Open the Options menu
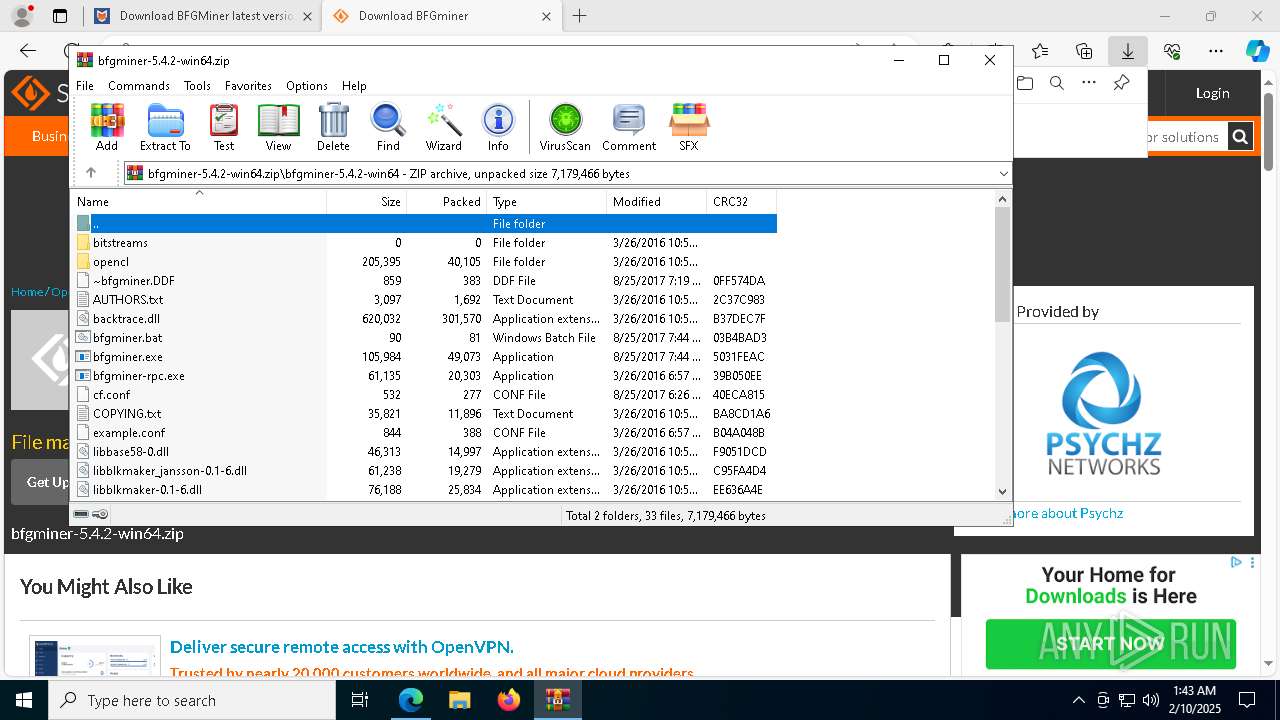Screen dimensions: 1280x720 point(307,86)
